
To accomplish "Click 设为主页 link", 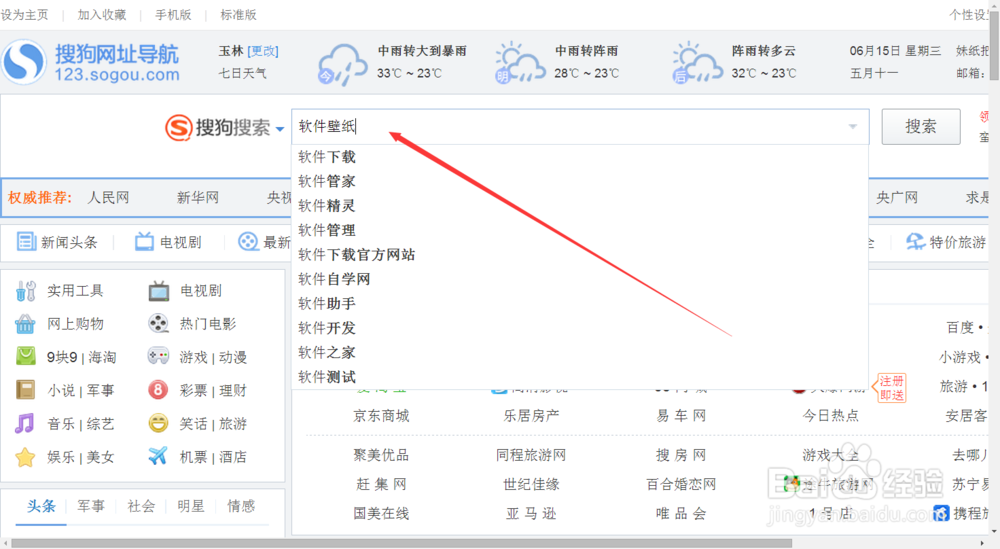I will (x=24, y=15).
